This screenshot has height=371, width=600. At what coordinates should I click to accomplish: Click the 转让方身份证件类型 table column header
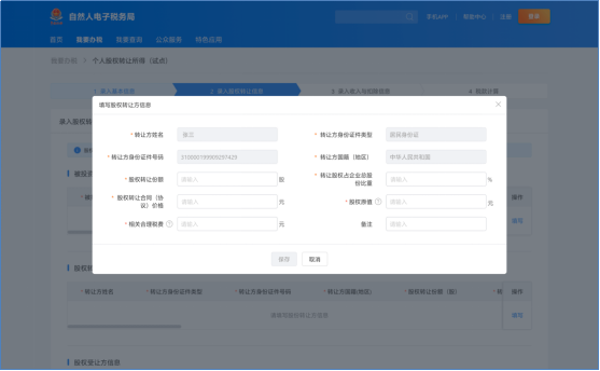tap(176, 292)
